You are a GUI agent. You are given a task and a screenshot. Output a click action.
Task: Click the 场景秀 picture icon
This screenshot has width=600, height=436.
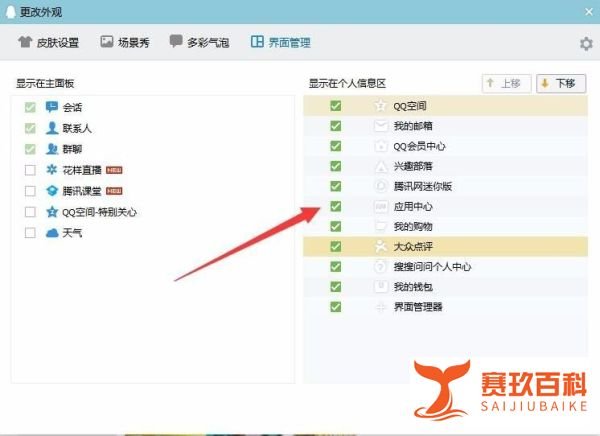(x=107, y=41)
